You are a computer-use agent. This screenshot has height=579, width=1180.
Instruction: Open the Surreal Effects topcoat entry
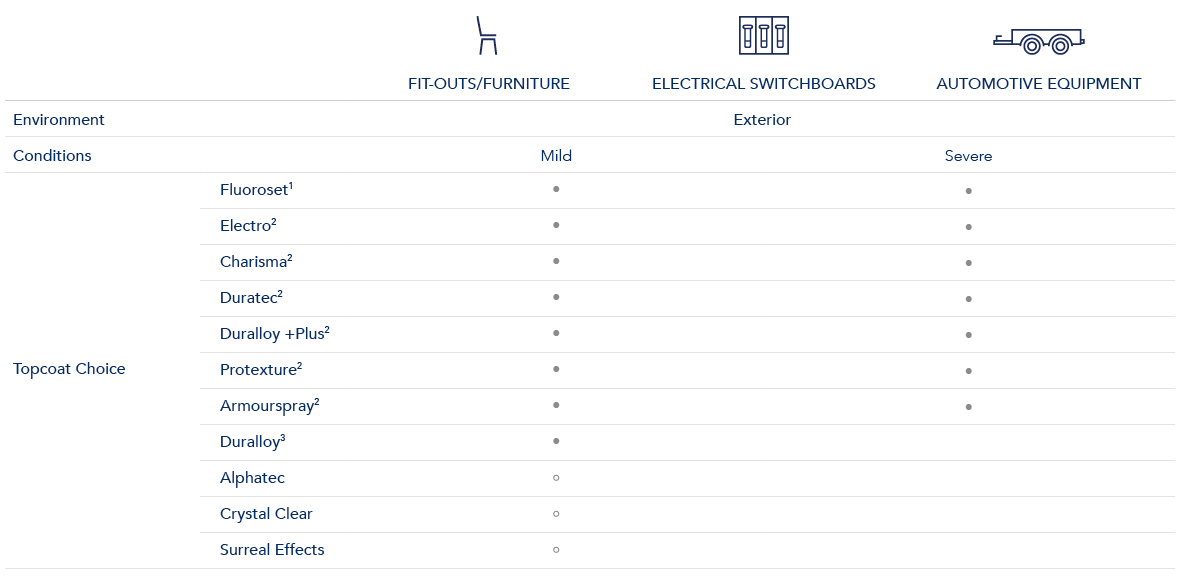(x=272, y=550)
